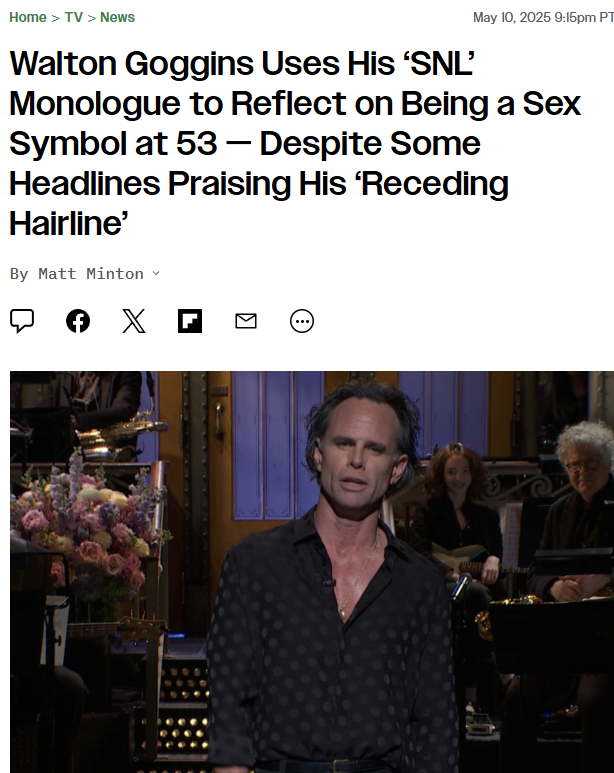The image size is (614, 773).
Task: Click the flower bouquet in the photo
Action: (89, 523)
